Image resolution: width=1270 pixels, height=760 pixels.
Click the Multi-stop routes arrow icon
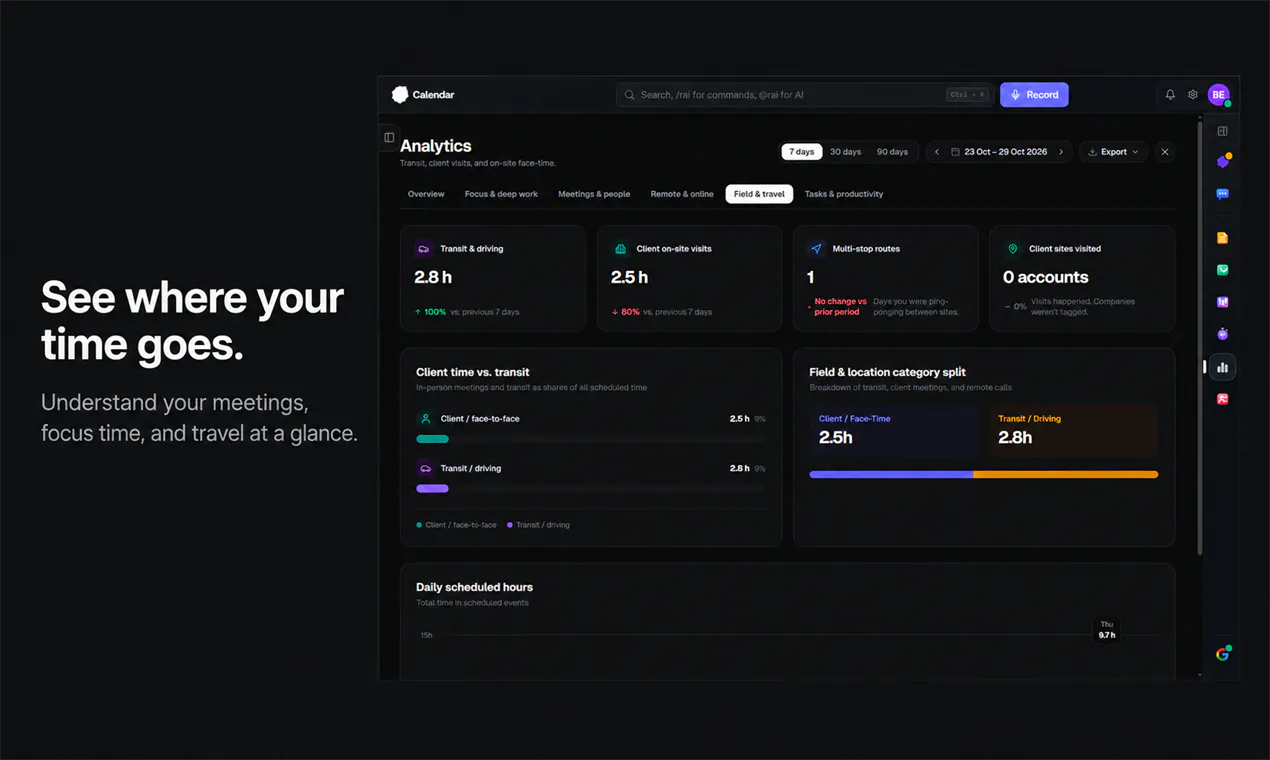pos(816,249)
